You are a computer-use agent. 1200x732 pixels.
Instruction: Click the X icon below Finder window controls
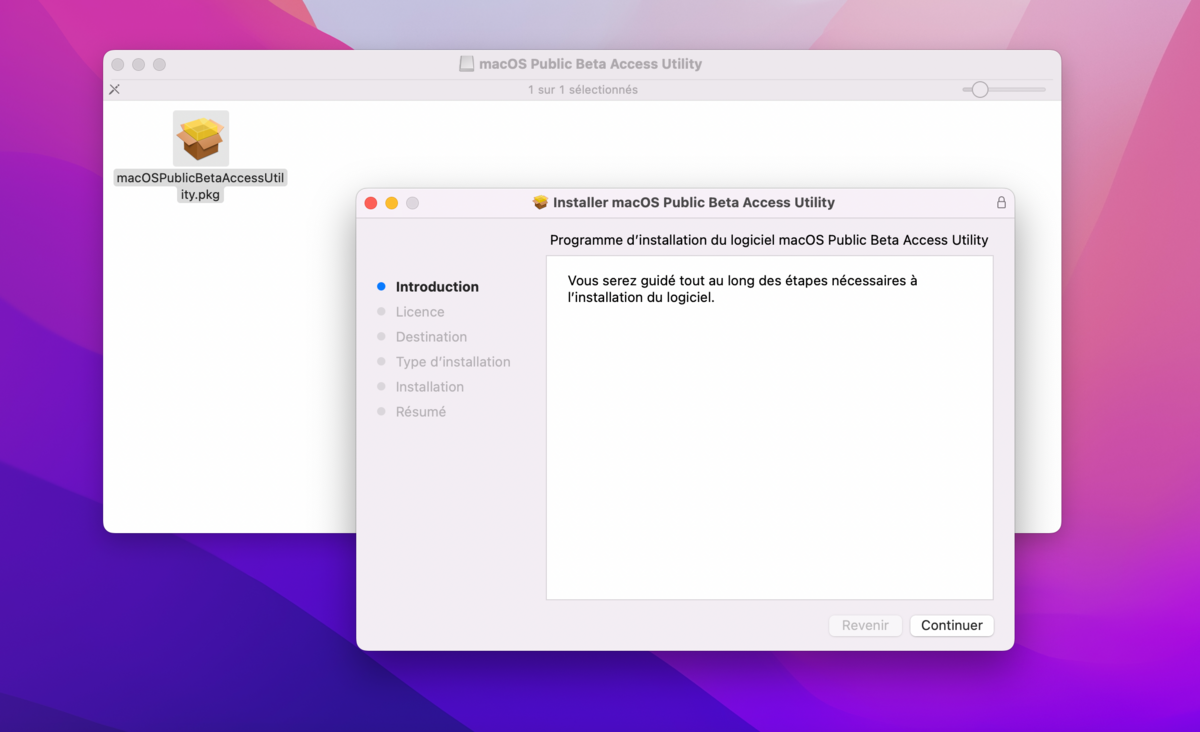click(115, 90)
